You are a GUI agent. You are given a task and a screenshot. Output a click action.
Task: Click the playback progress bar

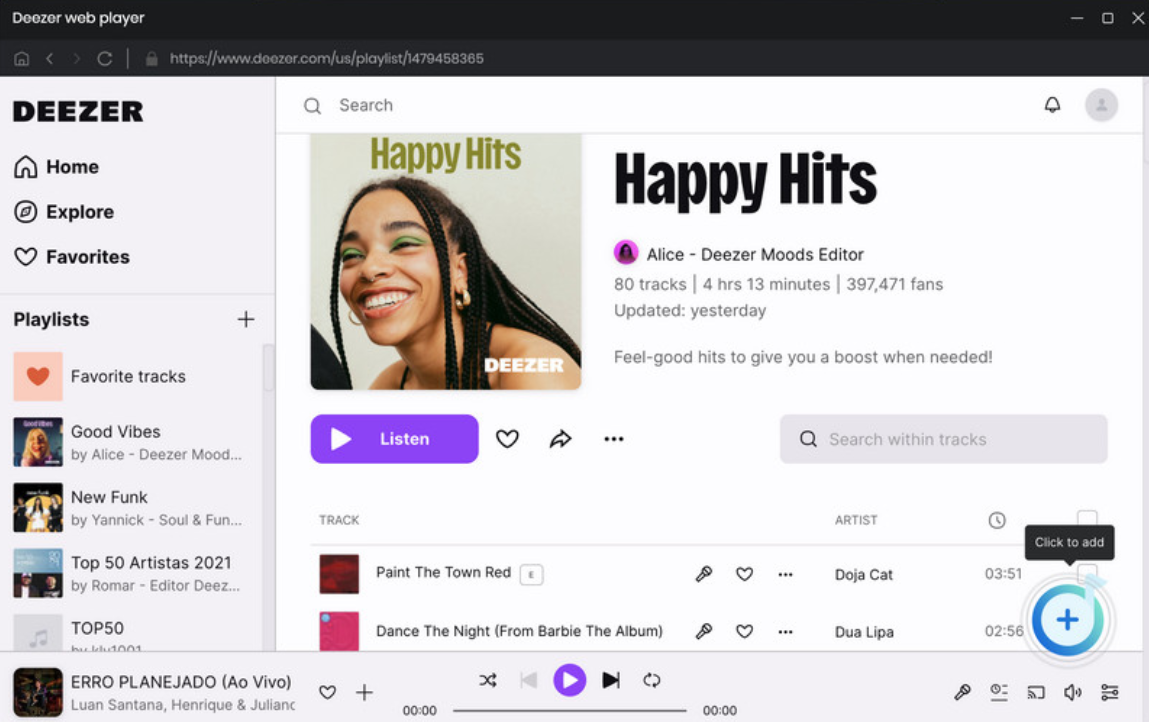pyautogui.click(x=569, y=710)
